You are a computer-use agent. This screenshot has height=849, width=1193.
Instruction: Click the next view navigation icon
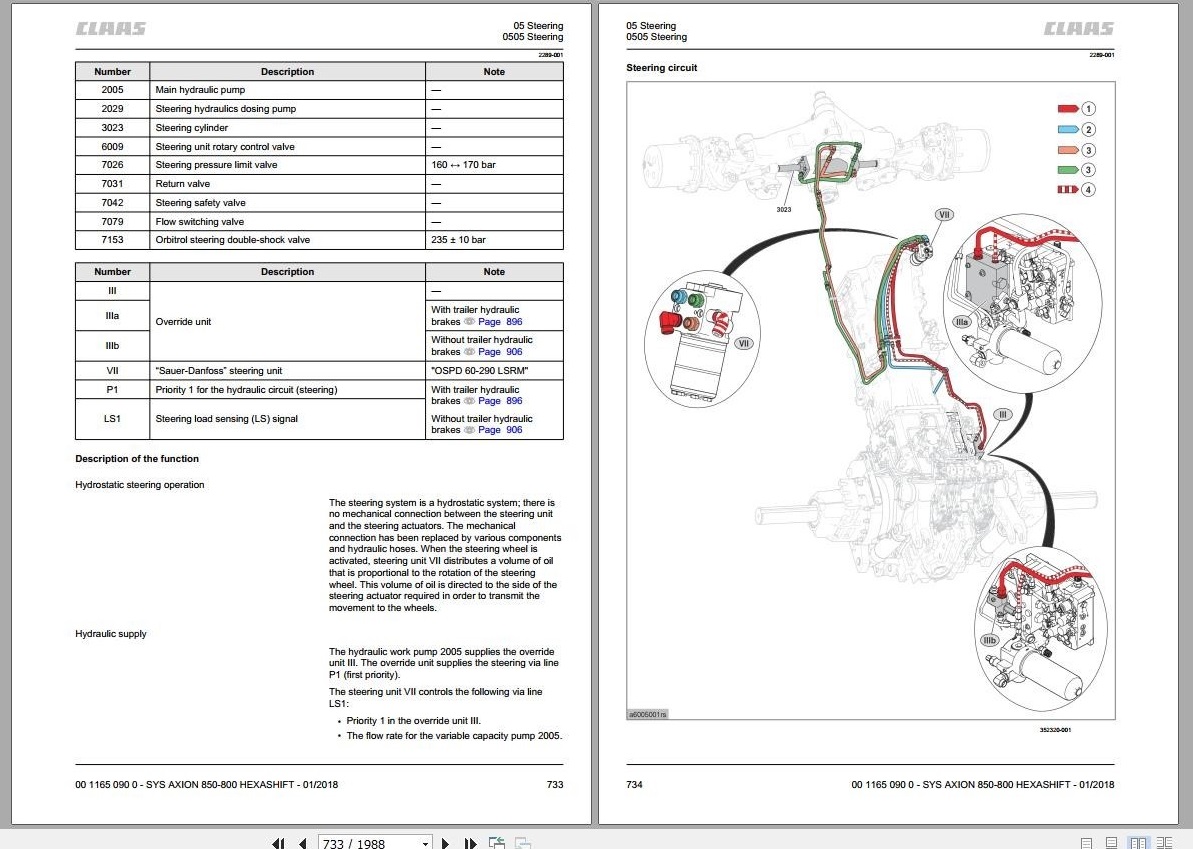coord(523,842)
